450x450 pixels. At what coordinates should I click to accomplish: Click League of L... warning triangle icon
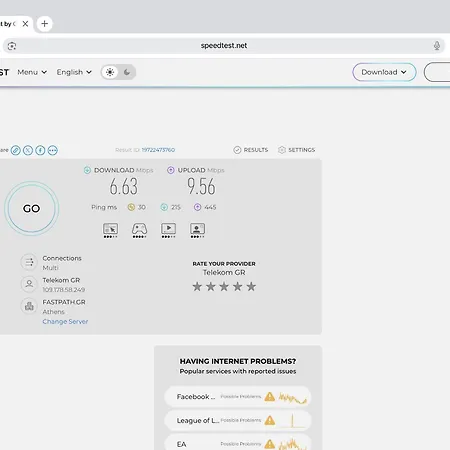[x=270, y=420]
